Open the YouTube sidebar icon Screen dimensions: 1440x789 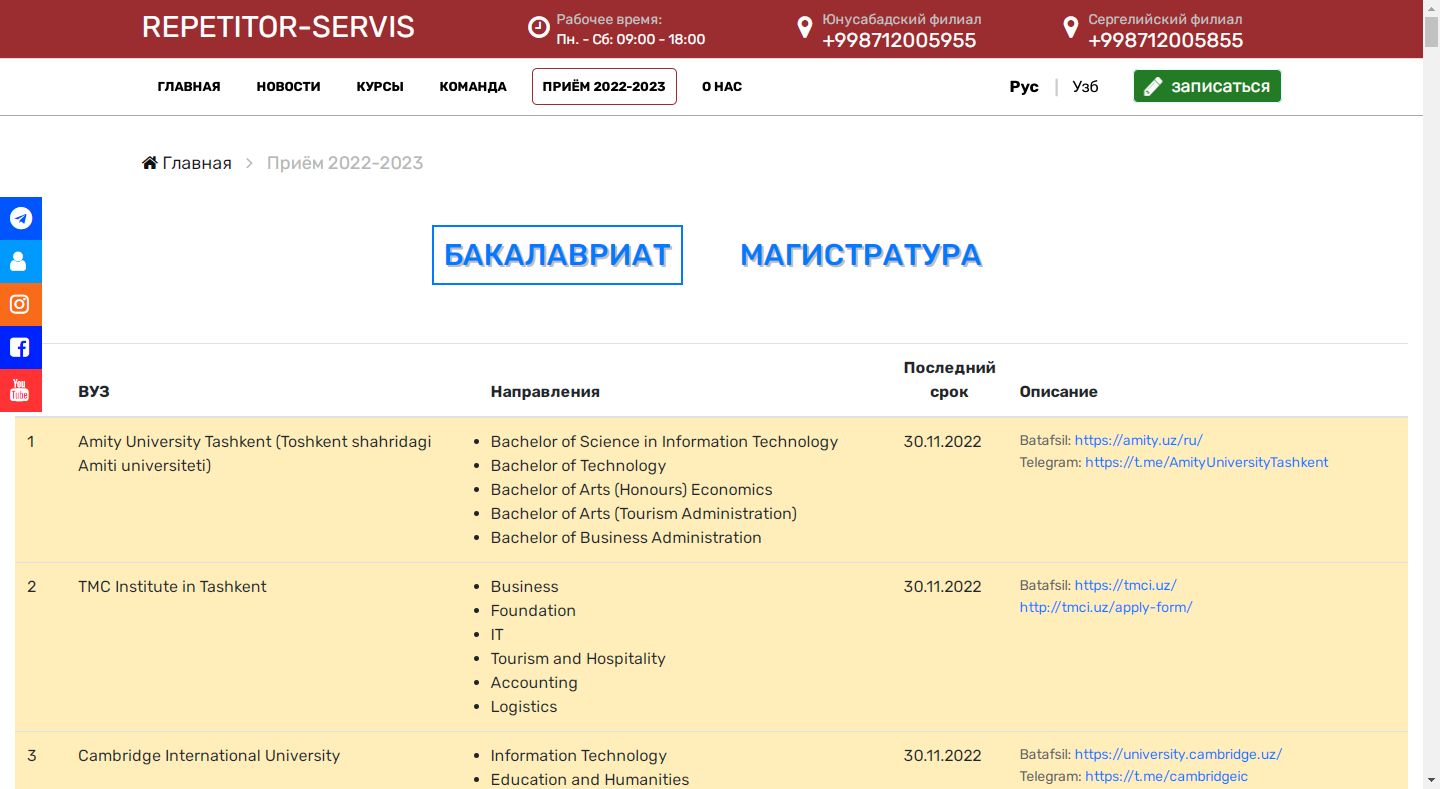click(20, 390)
